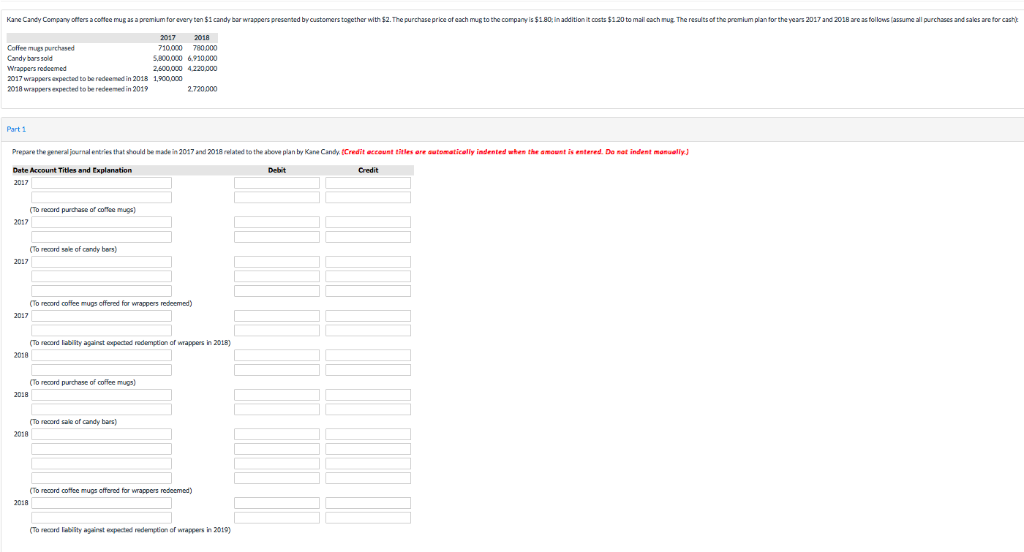
Task: Click the 2,720,000 expected redemption value
Action: click(202, 89)
